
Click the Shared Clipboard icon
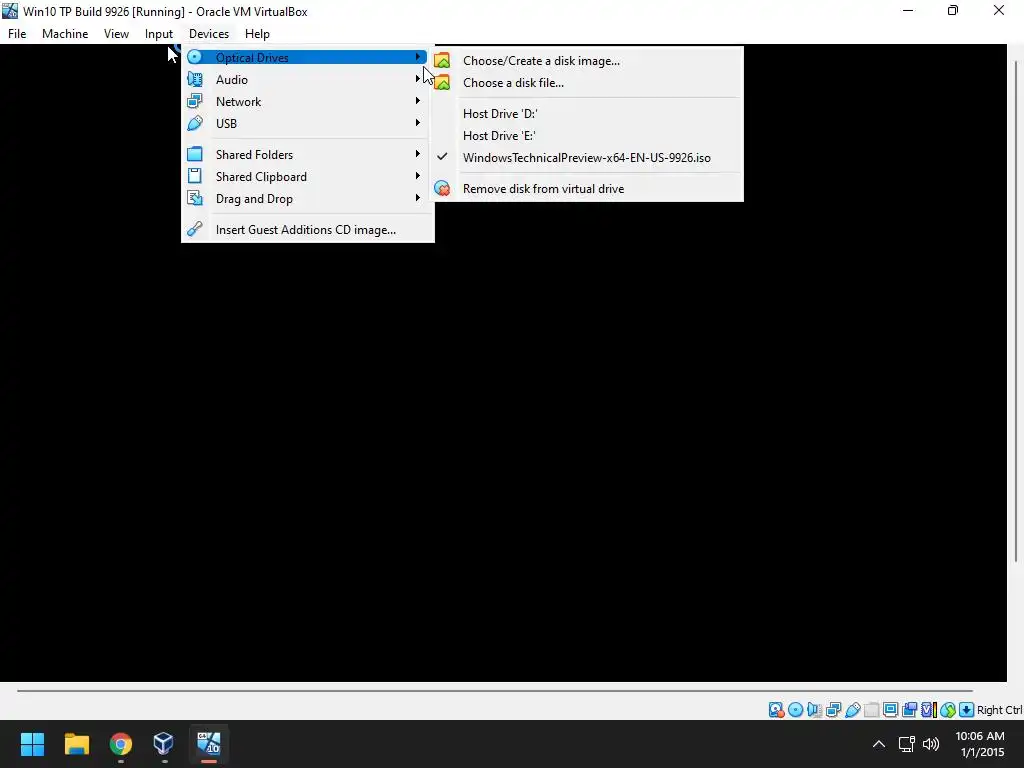tap(195, 176)
